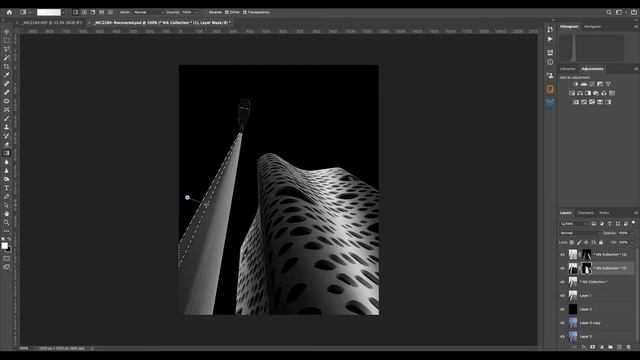This screenshot has width=640, height=360.
Task: Hide Layer 2 with its eye icon
Action: pyautogui.click(x=562, y=309)
